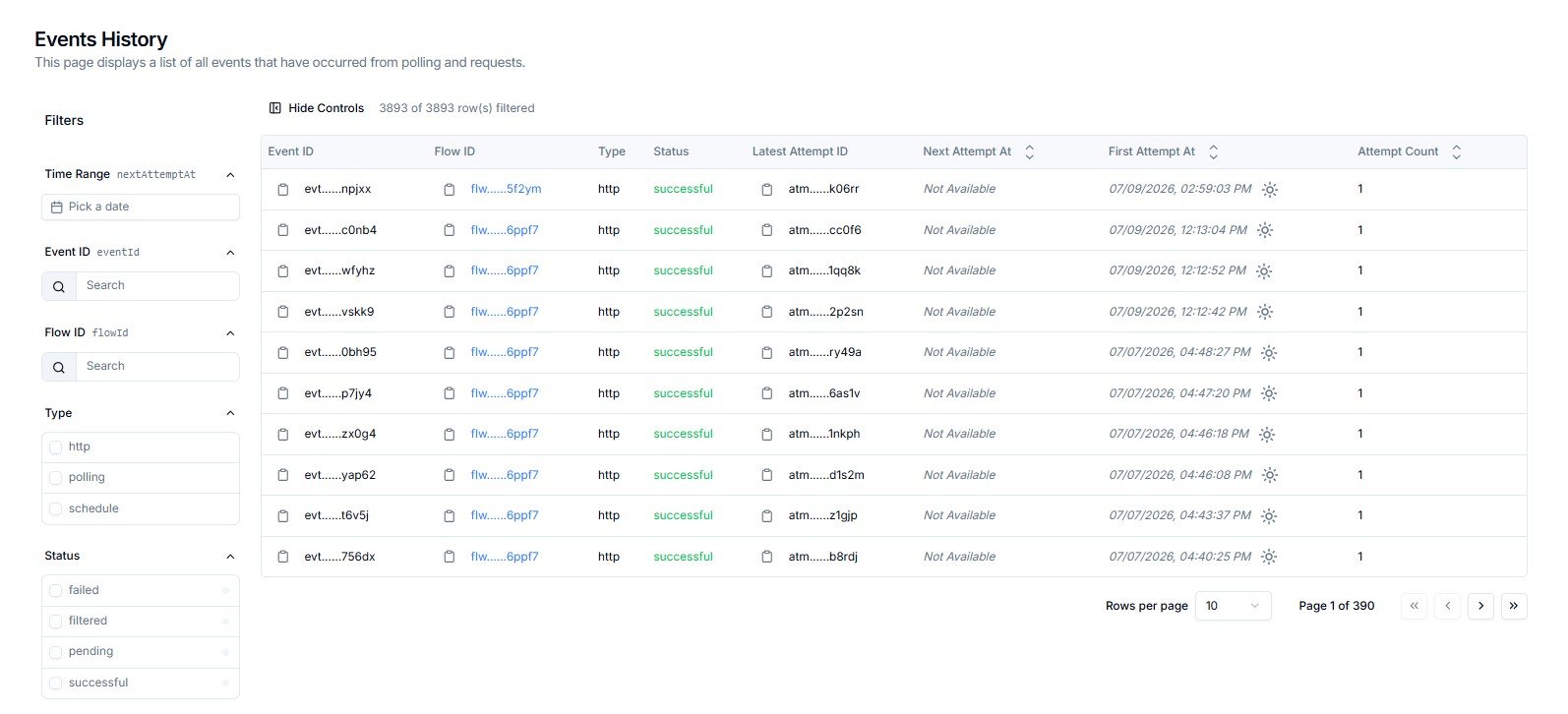Screen dimensions: 1568x714
Task: Open flow link flw......5f2ym
Action: [x=506, y=189]
